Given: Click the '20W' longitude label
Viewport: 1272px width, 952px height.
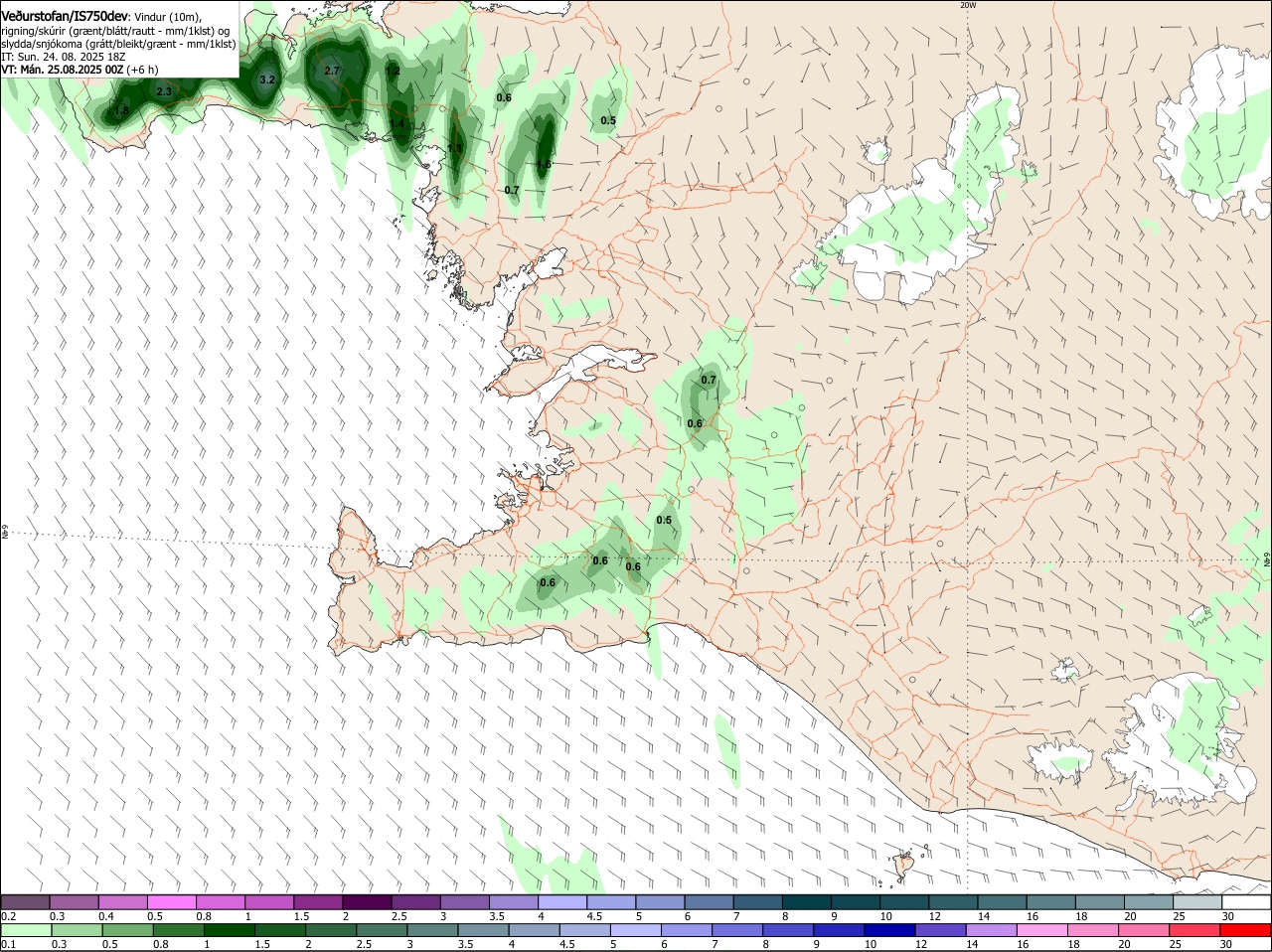Looking at the screenshot, I should [x=968, y=5].
